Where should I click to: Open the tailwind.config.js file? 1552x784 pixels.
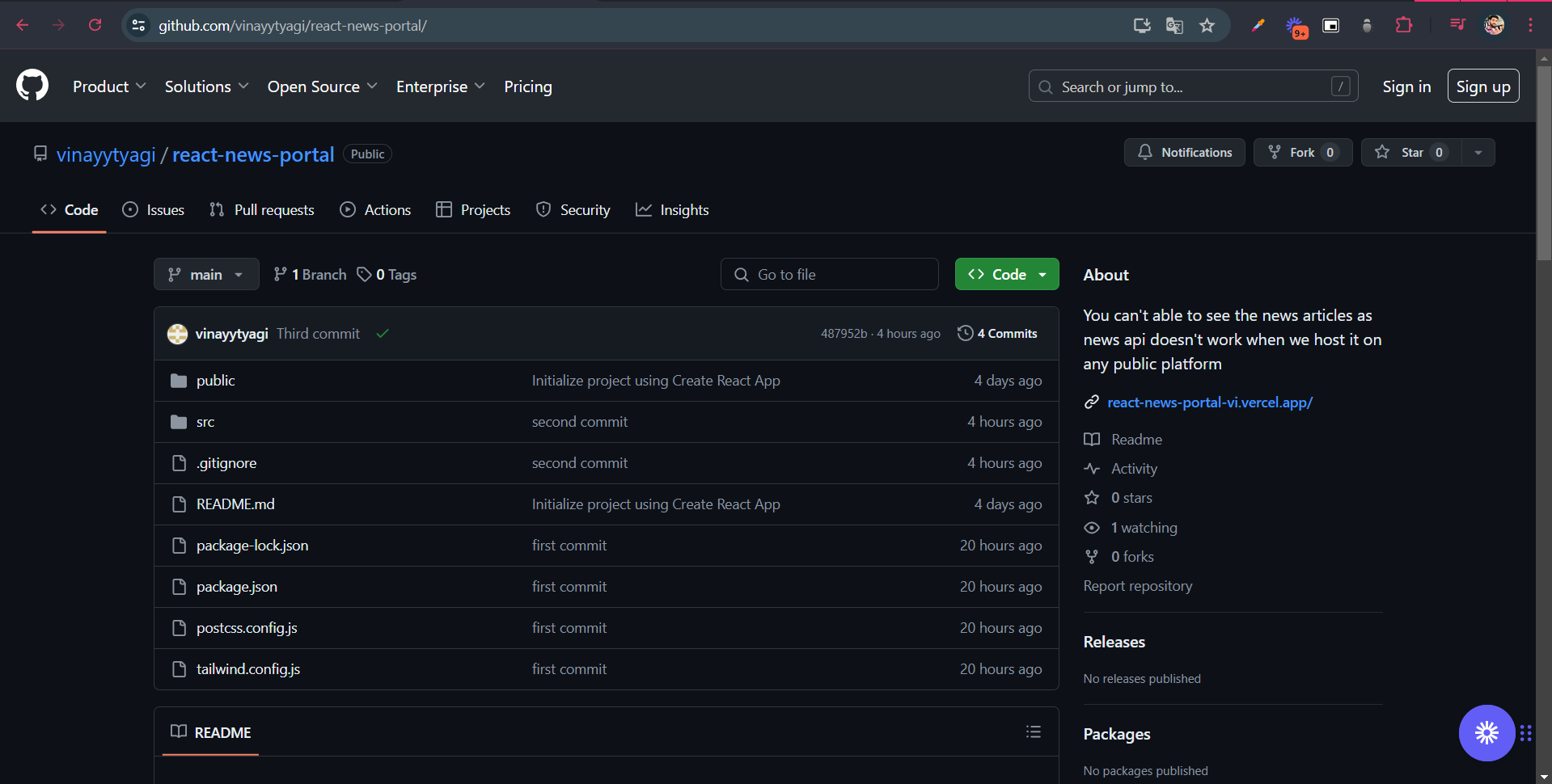pyautogui.click(x=248, y=668)
